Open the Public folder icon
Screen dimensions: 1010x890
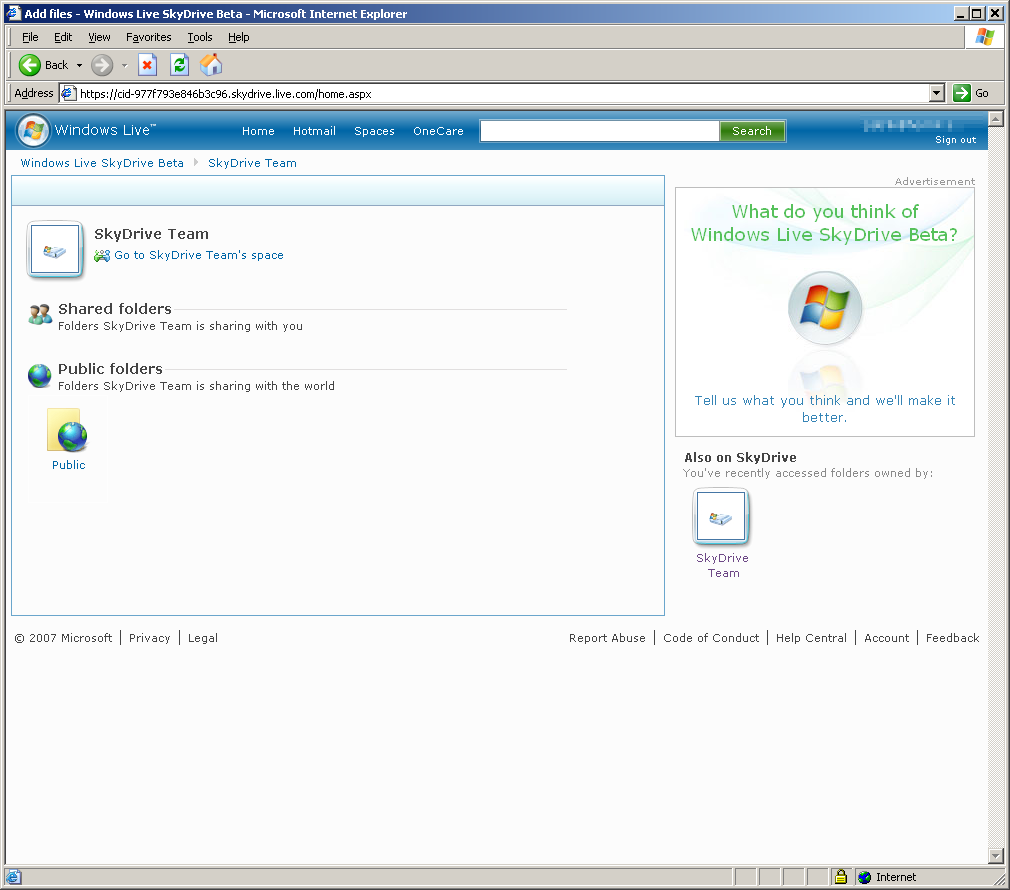pyautogui.click(x=67, y=430)
